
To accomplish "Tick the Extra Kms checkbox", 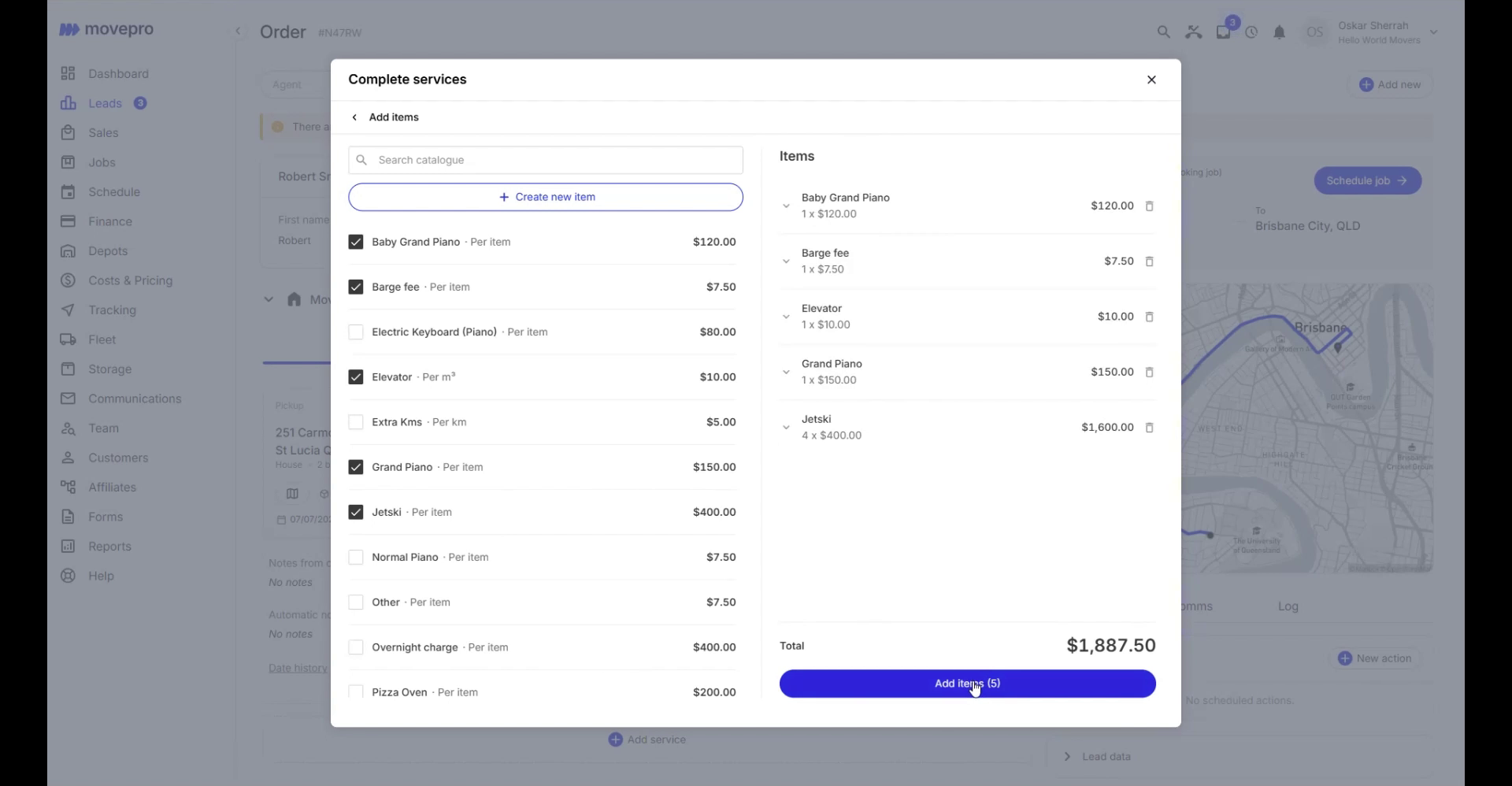I will [356, 422].
